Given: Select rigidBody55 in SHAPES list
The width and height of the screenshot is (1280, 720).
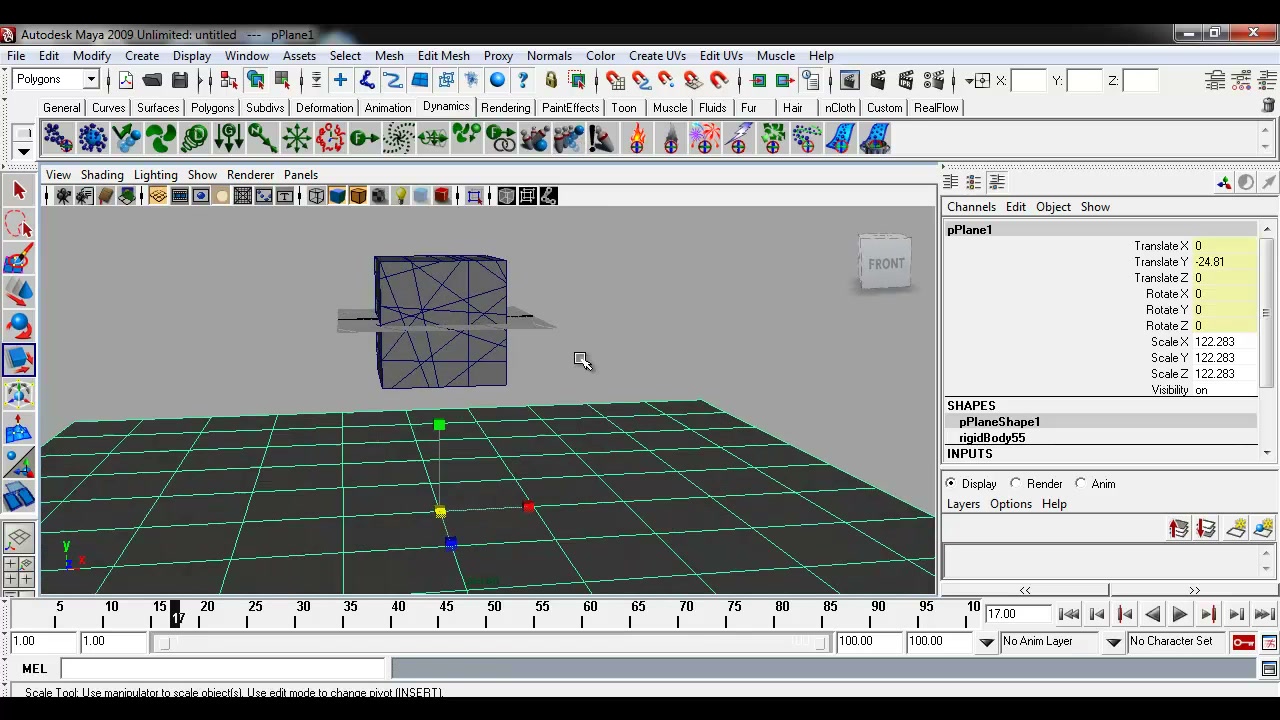Looking at the screenshot, I should coord(992,438).
